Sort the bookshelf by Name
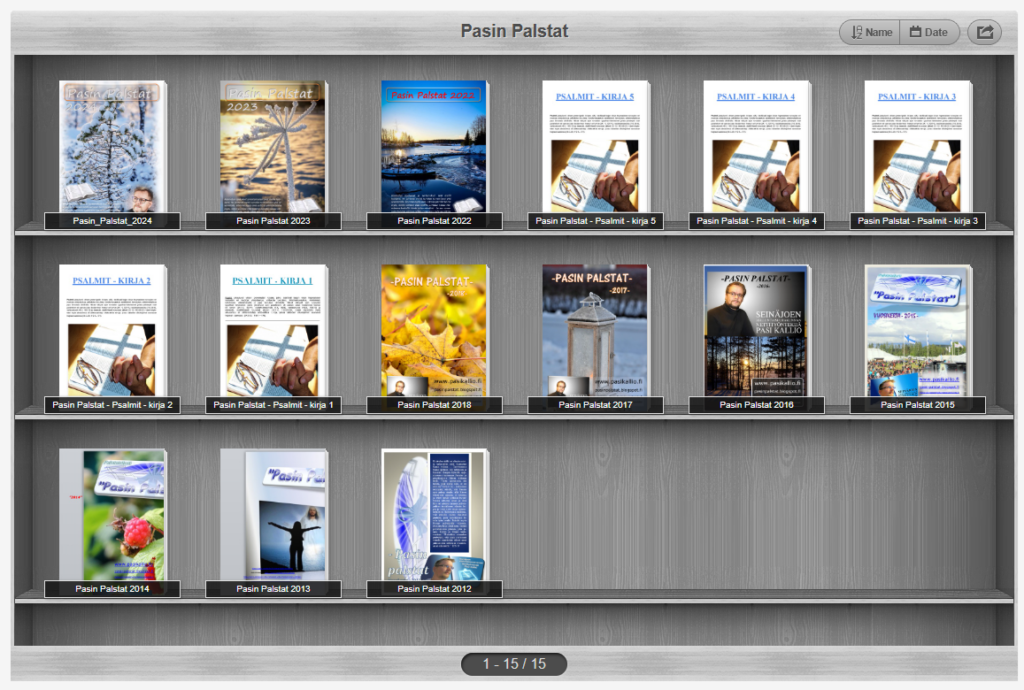This screenshot has width=1024, height=690. pos(870,32)
